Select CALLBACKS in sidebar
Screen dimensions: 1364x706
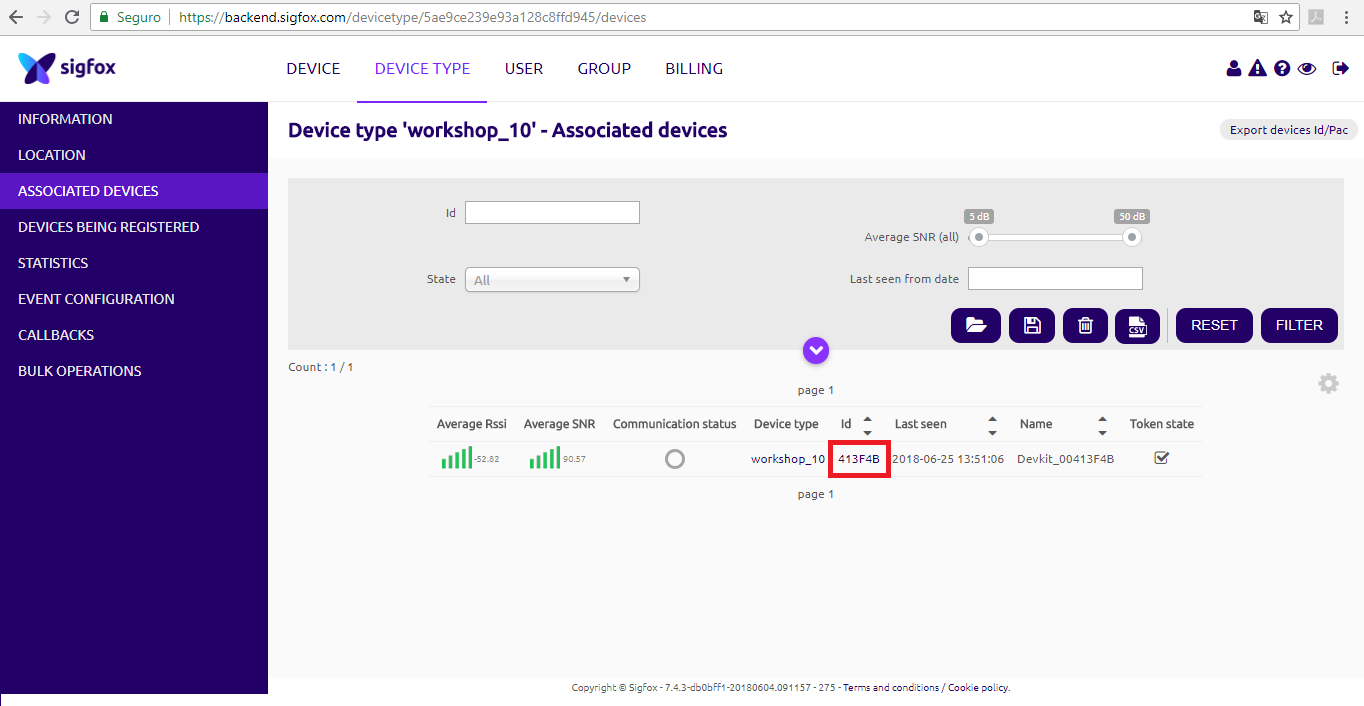tap(134, 335)
